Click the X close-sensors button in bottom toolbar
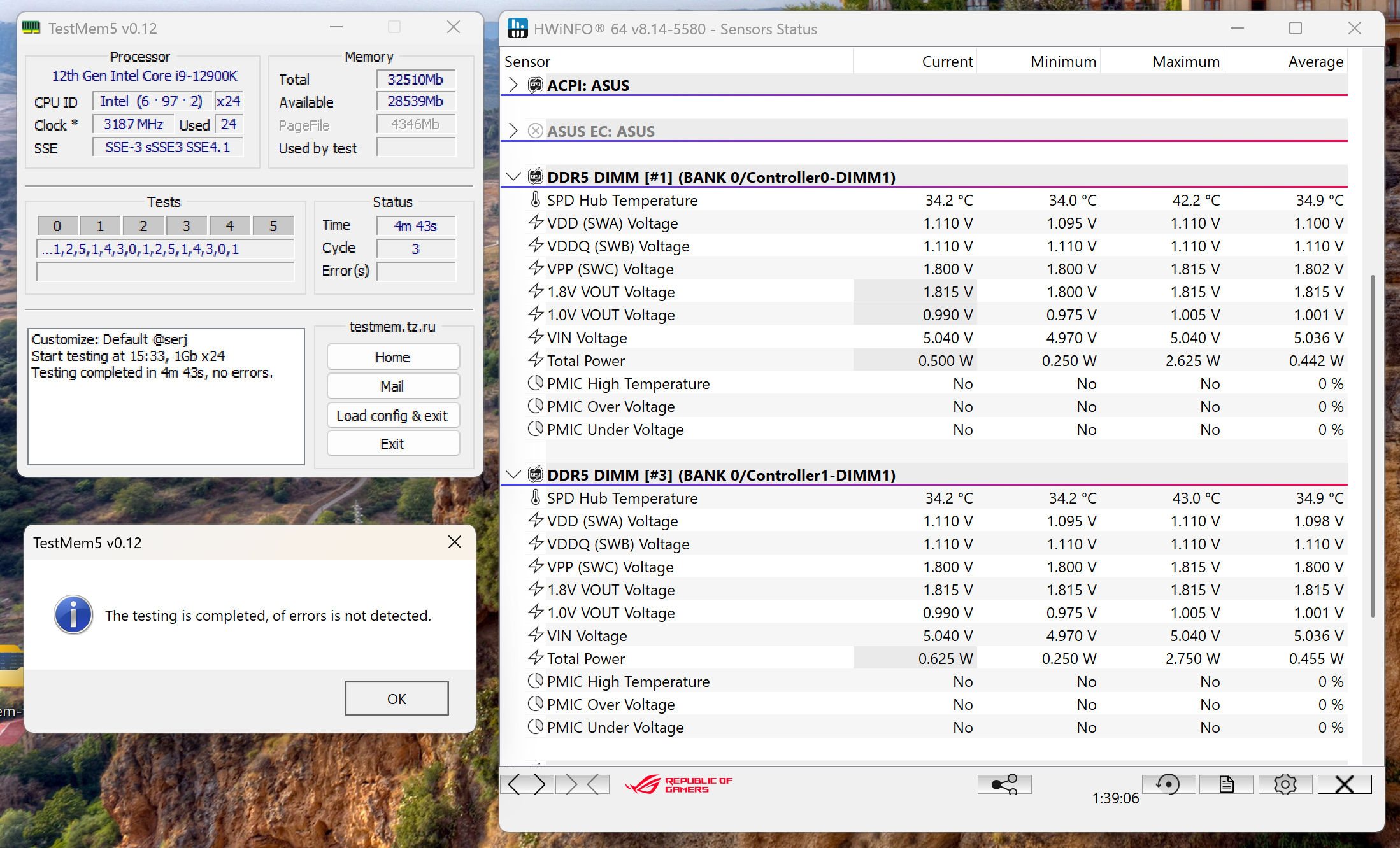Viewport: 1400px width, 848px height. pyautogui.click(x=1344, y=784)
